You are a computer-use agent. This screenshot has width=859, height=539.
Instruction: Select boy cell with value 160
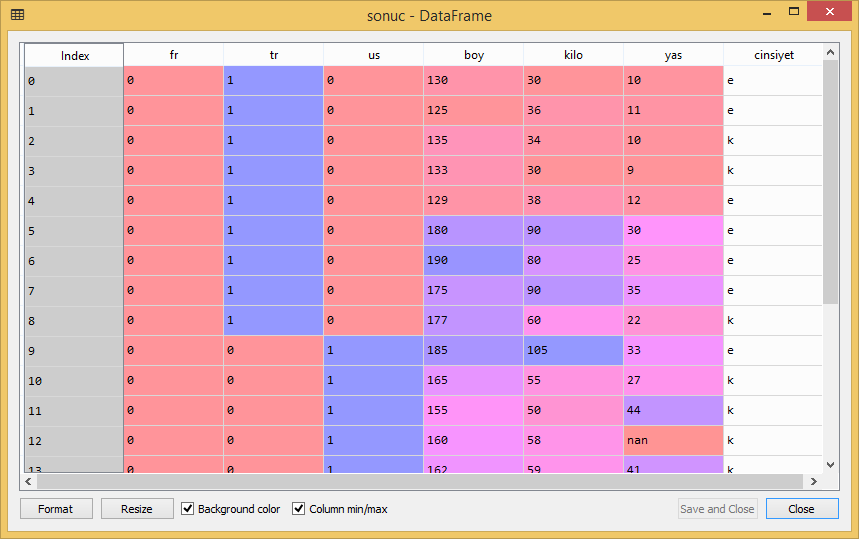coord(473,440)
